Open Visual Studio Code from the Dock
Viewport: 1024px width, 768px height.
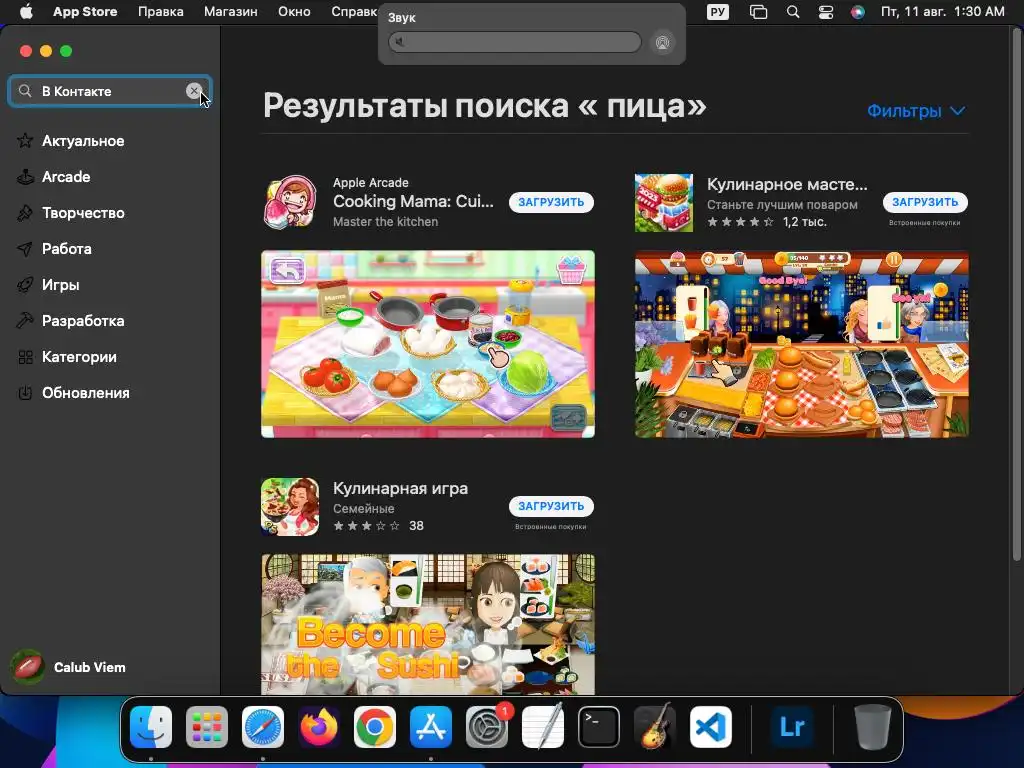click(711, 727)
